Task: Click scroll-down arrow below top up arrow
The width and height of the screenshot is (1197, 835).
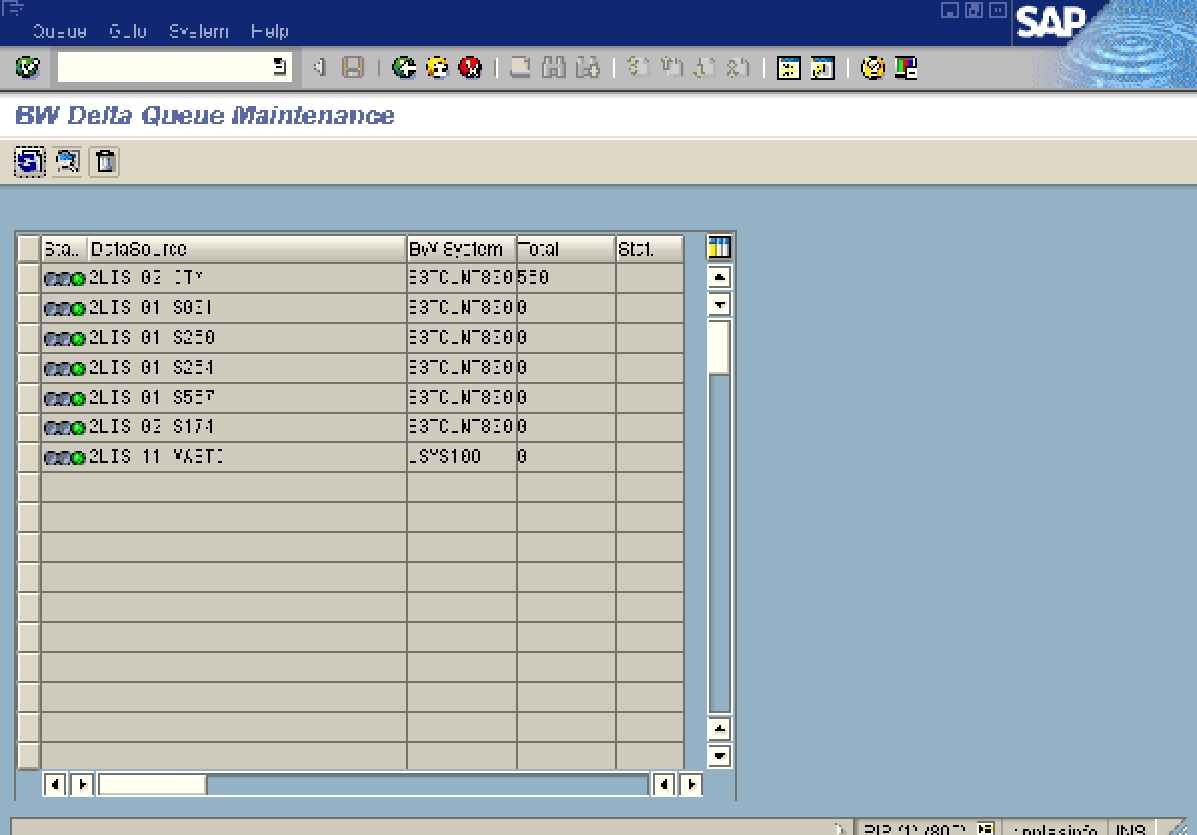Action: [719, 305]
